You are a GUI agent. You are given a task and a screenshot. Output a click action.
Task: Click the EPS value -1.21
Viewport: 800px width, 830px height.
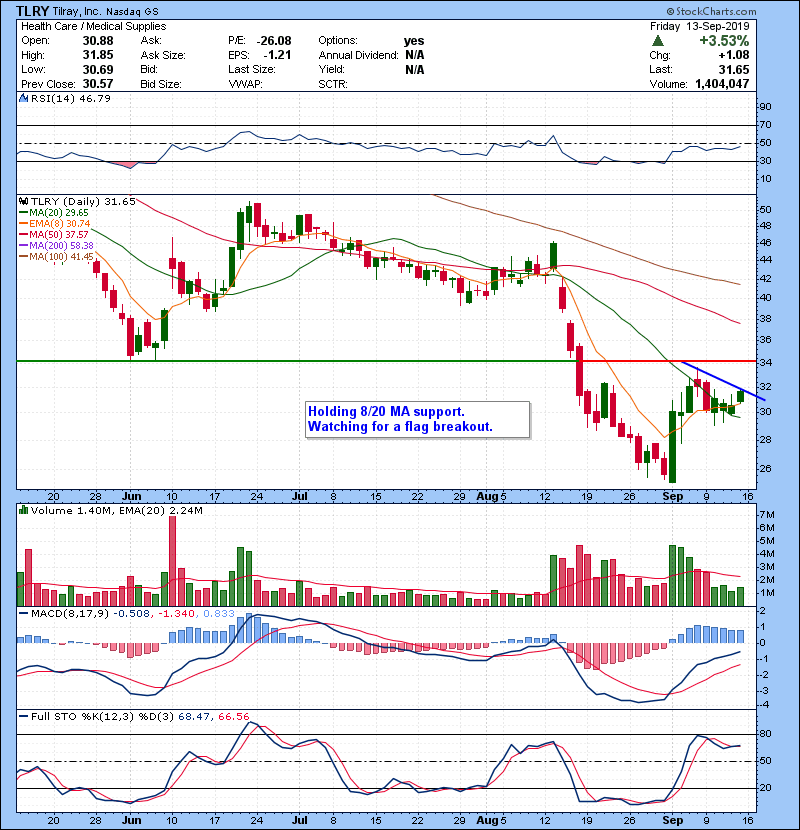277,55
